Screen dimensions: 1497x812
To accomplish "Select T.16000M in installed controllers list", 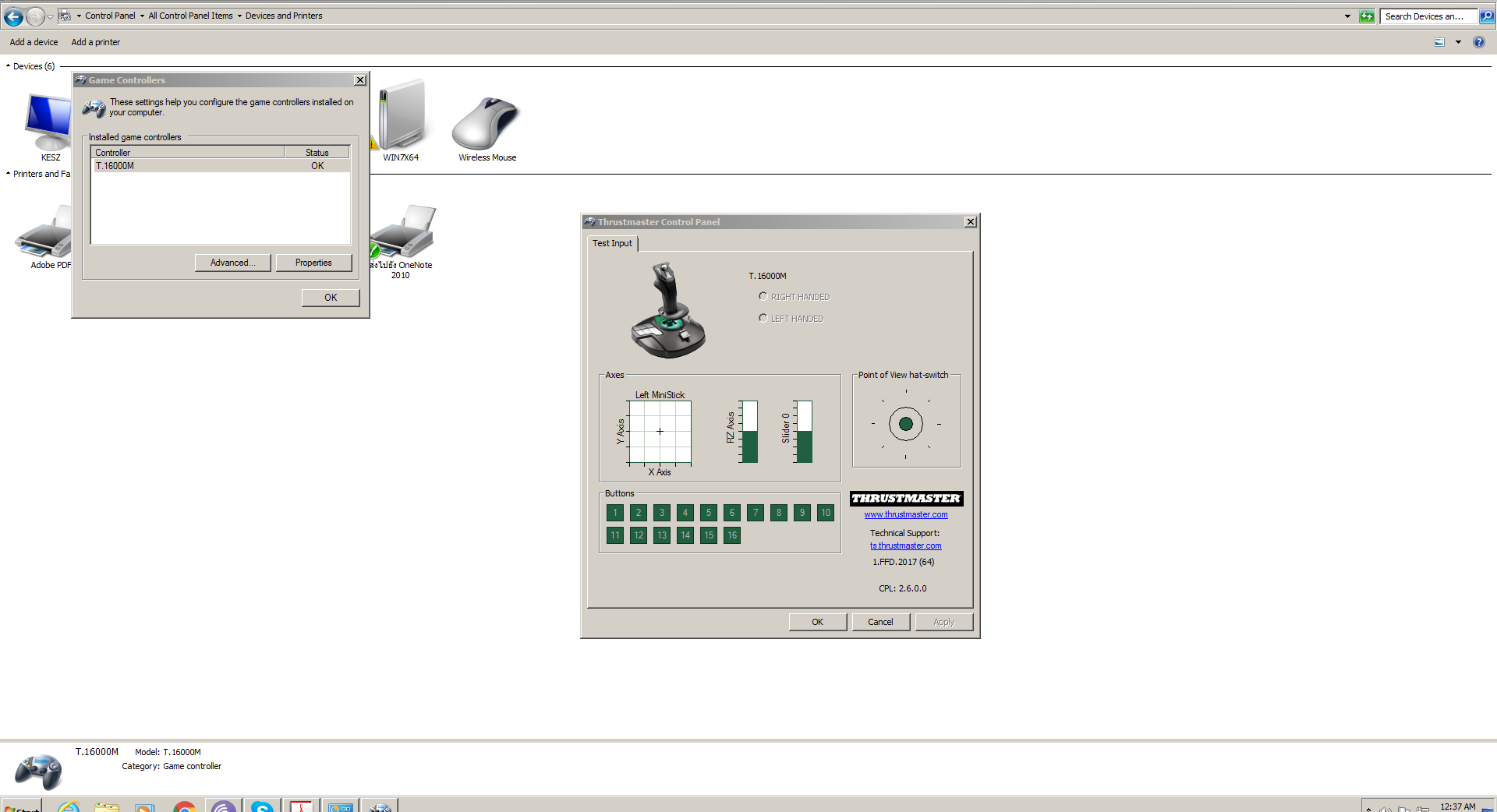I will coord(115,166).
